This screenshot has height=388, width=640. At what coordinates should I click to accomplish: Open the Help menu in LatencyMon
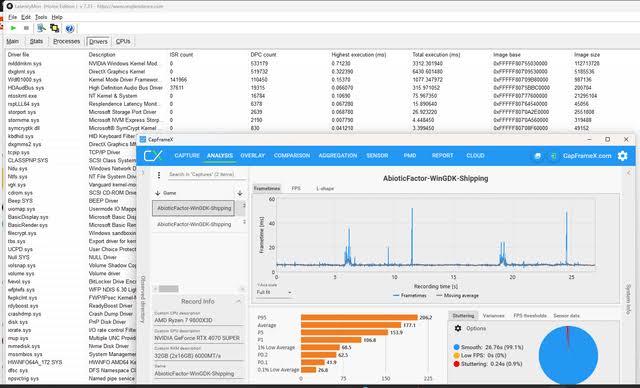[57, 17]
